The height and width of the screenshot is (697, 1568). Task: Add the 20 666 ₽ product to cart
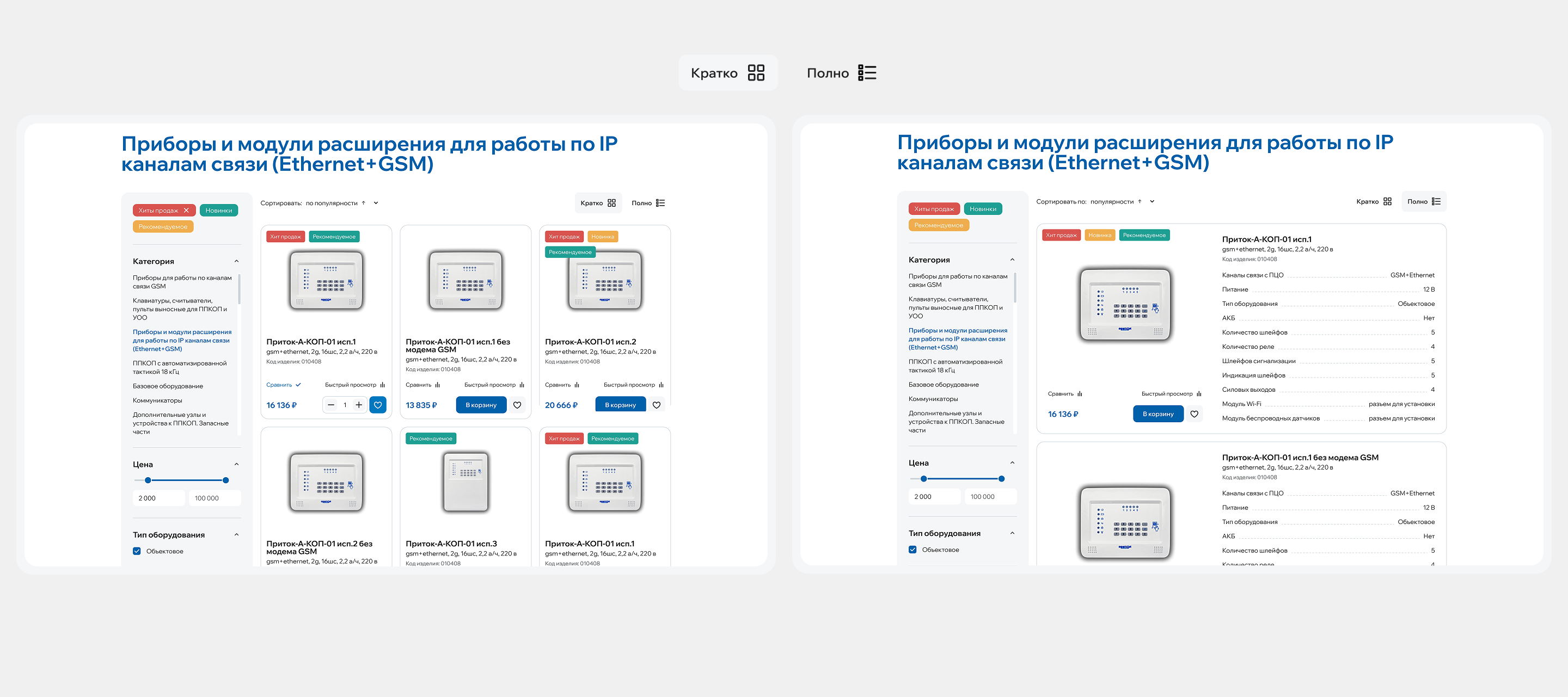[x=620, y=405]
